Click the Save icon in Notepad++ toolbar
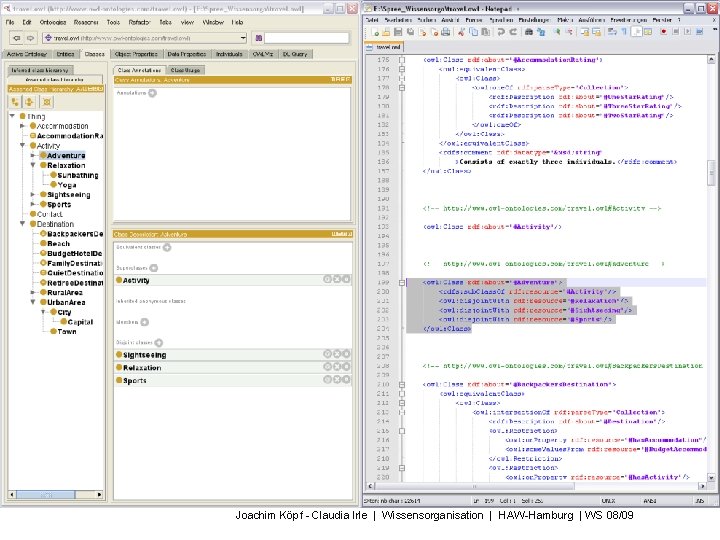The width and height of the screenshot is (720, 540). 398,32
